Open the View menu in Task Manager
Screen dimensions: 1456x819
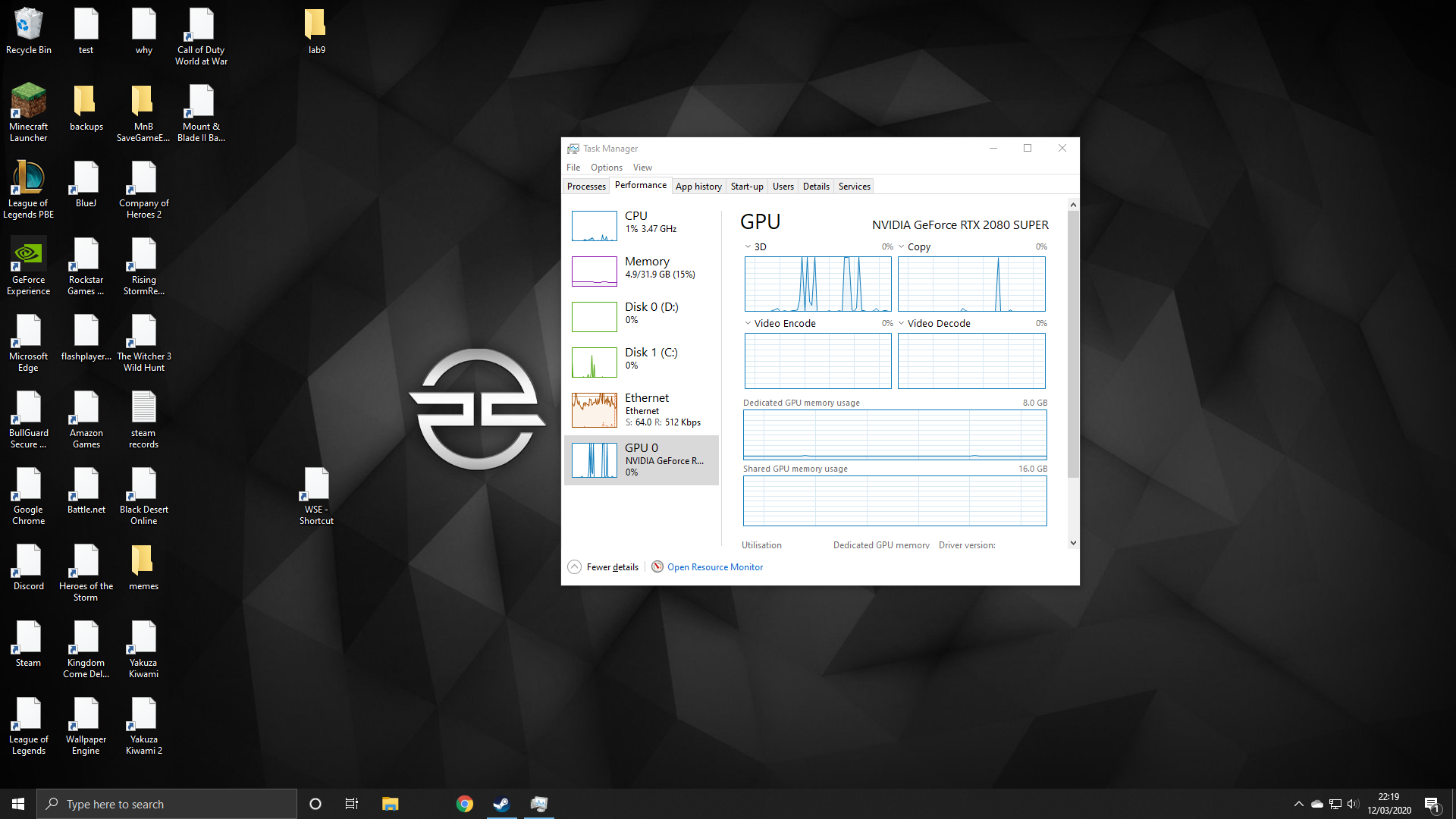[x=642, y=168]
